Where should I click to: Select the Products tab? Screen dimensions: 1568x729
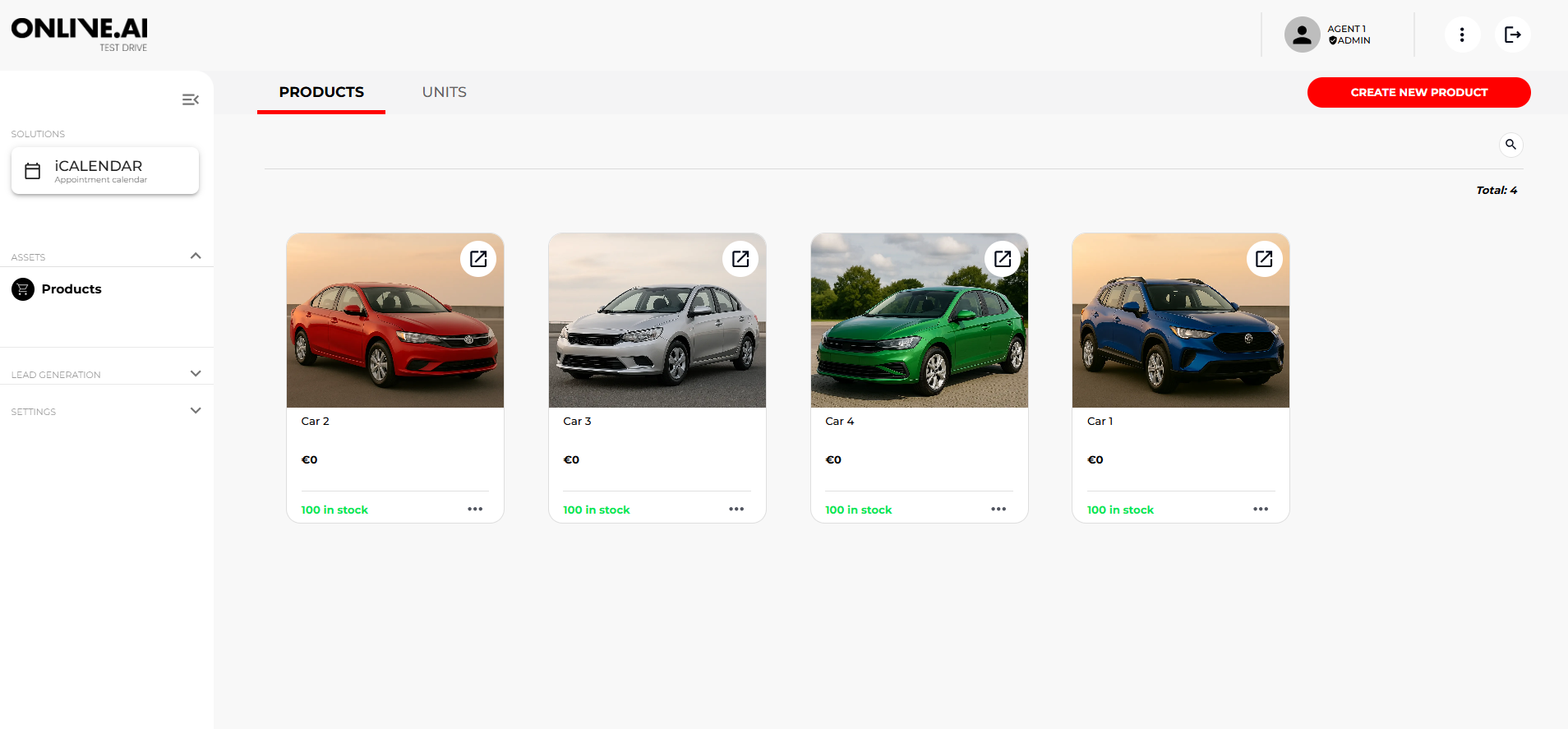(x=321, y=92)
